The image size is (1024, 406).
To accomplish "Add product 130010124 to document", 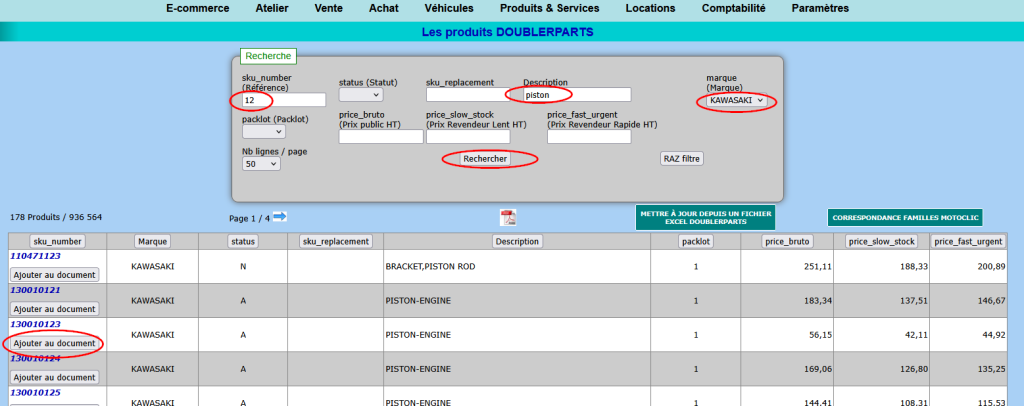I will tap(55, 377).
